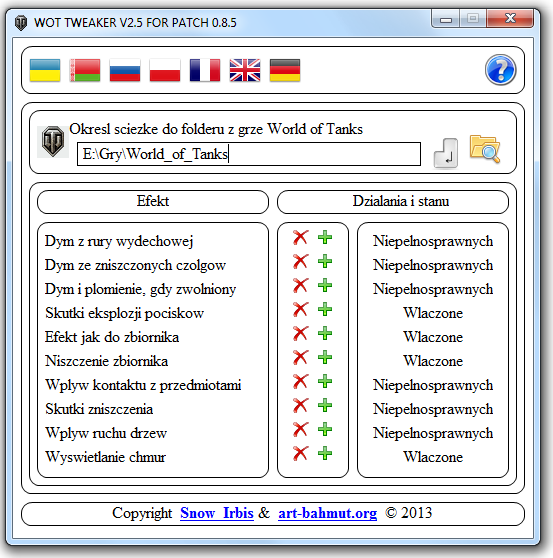Open the art-bahmut.org link
This screenshot has width=553, height=558.
[327, 513]
